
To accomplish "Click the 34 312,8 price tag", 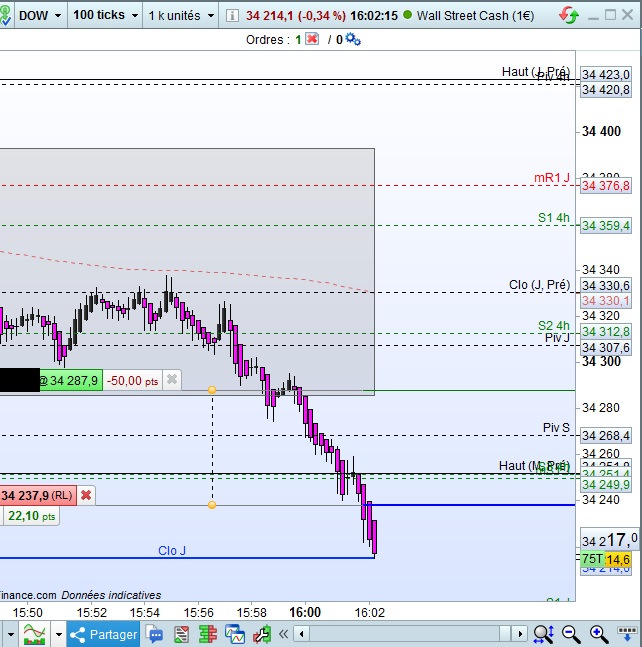I will pyautogui.click(x=606, y=332).
